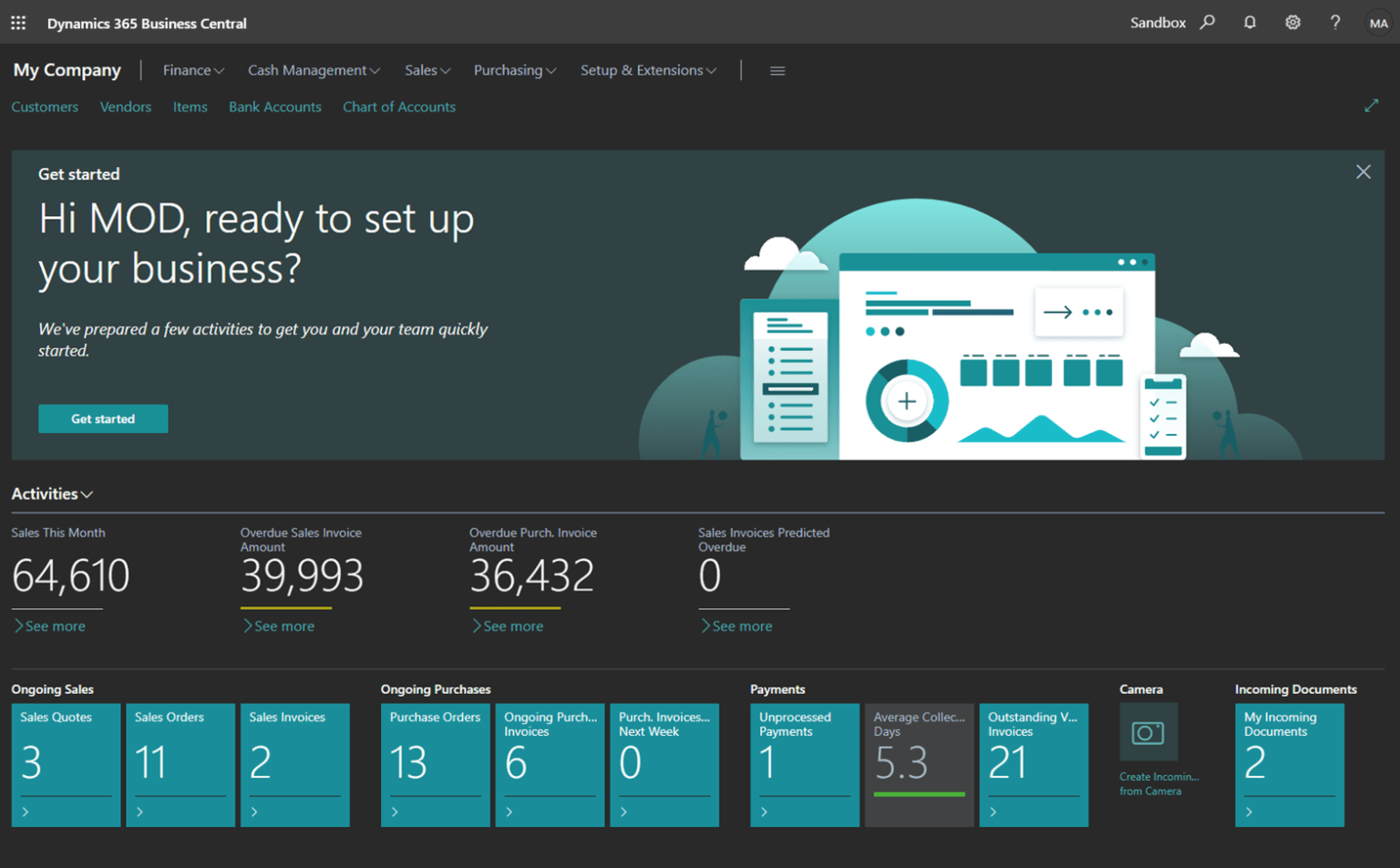Open the Items link
Viewport: 1400px width, 868px height.
click(x=190, y=107)
